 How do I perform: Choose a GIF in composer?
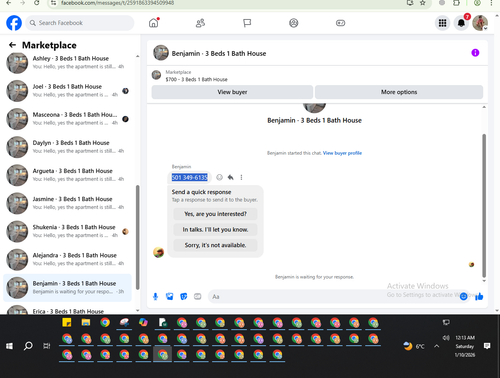[x=198, y=296]
